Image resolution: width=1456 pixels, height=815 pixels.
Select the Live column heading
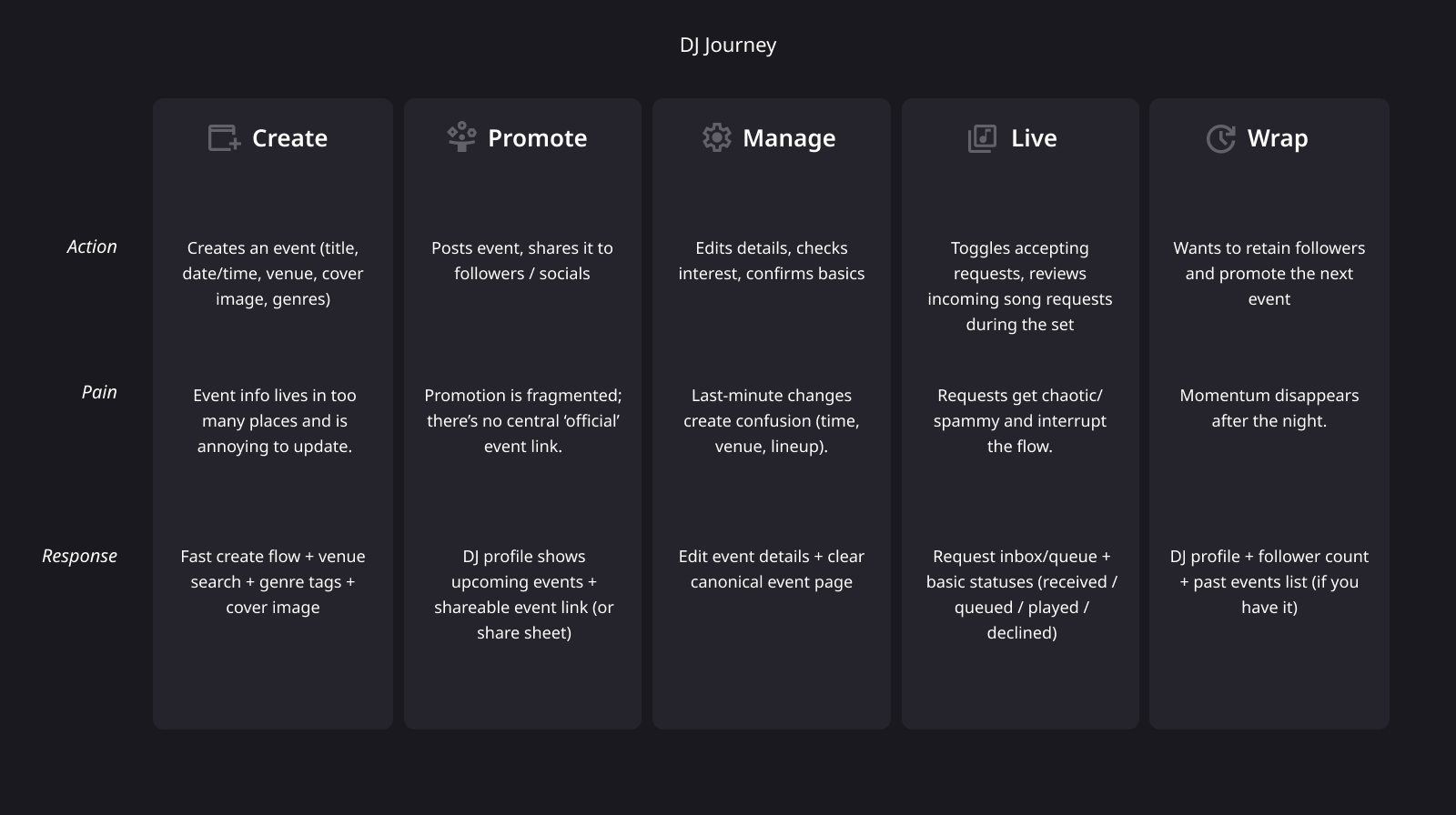[1034, 138]
